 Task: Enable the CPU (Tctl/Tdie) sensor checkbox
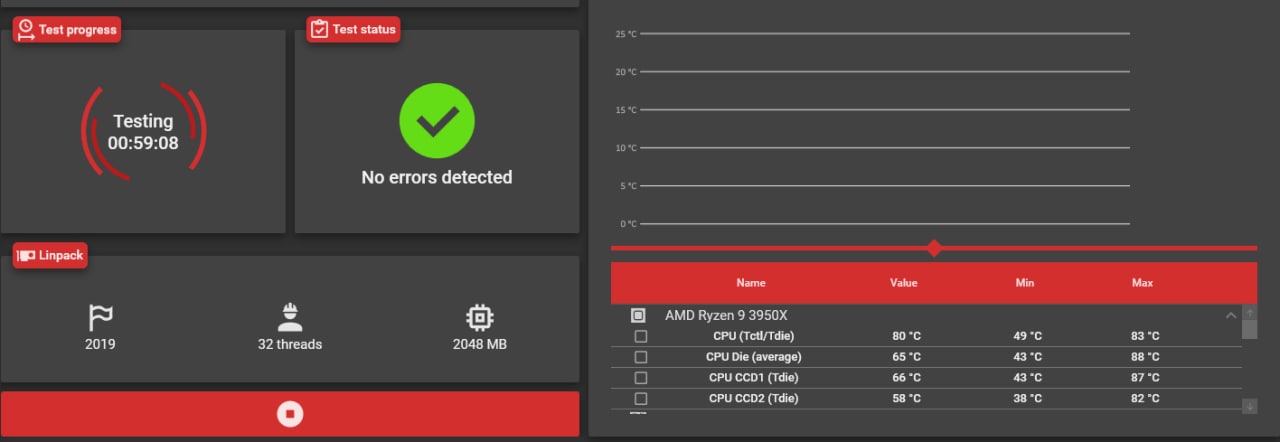click(641, 336)
